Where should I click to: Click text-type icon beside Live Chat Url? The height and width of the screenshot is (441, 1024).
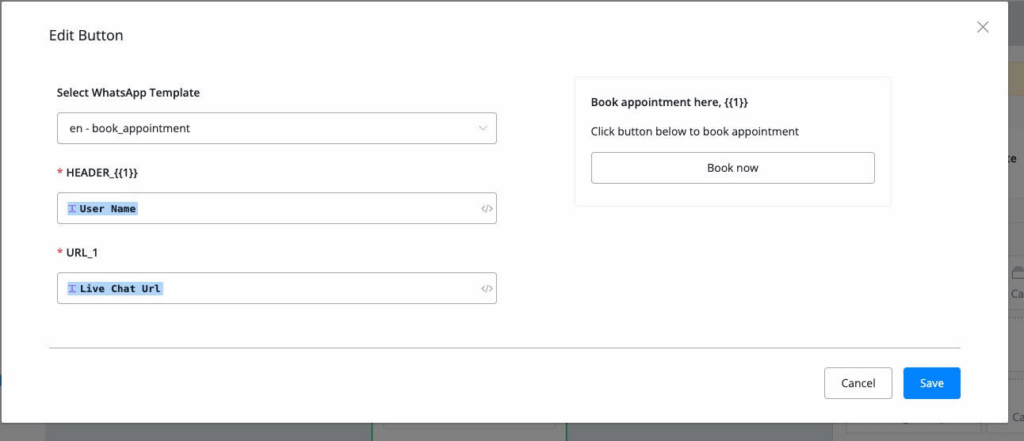click(x=72, y=289)
